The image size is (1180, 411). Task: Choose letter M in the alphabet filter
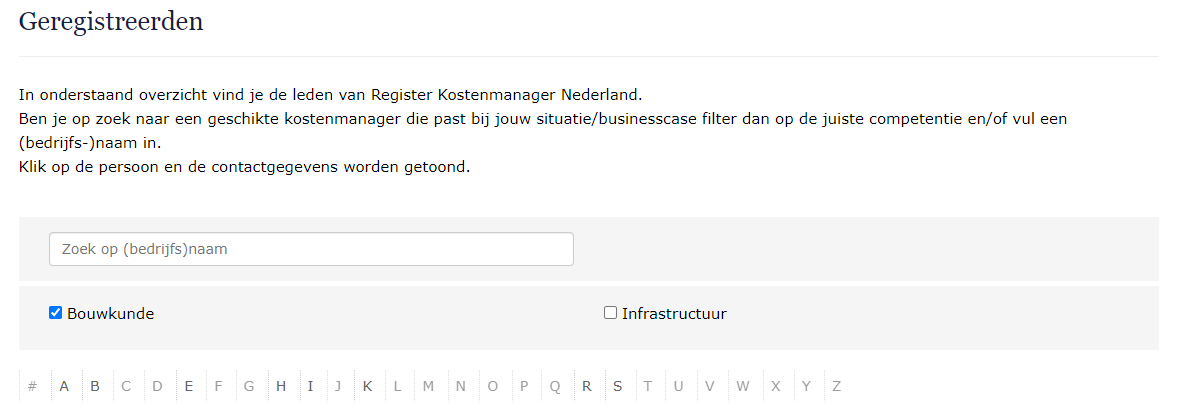(x=428, y=387)
